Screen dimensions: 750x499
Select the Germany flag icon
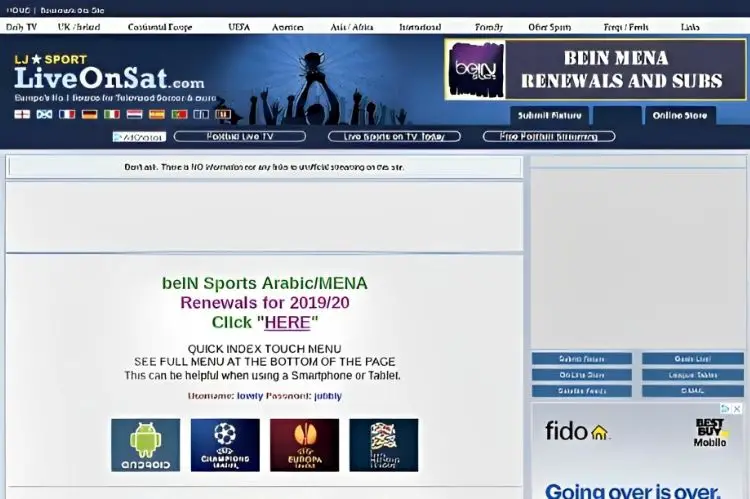pyautogui.click(x=89, y=114)
